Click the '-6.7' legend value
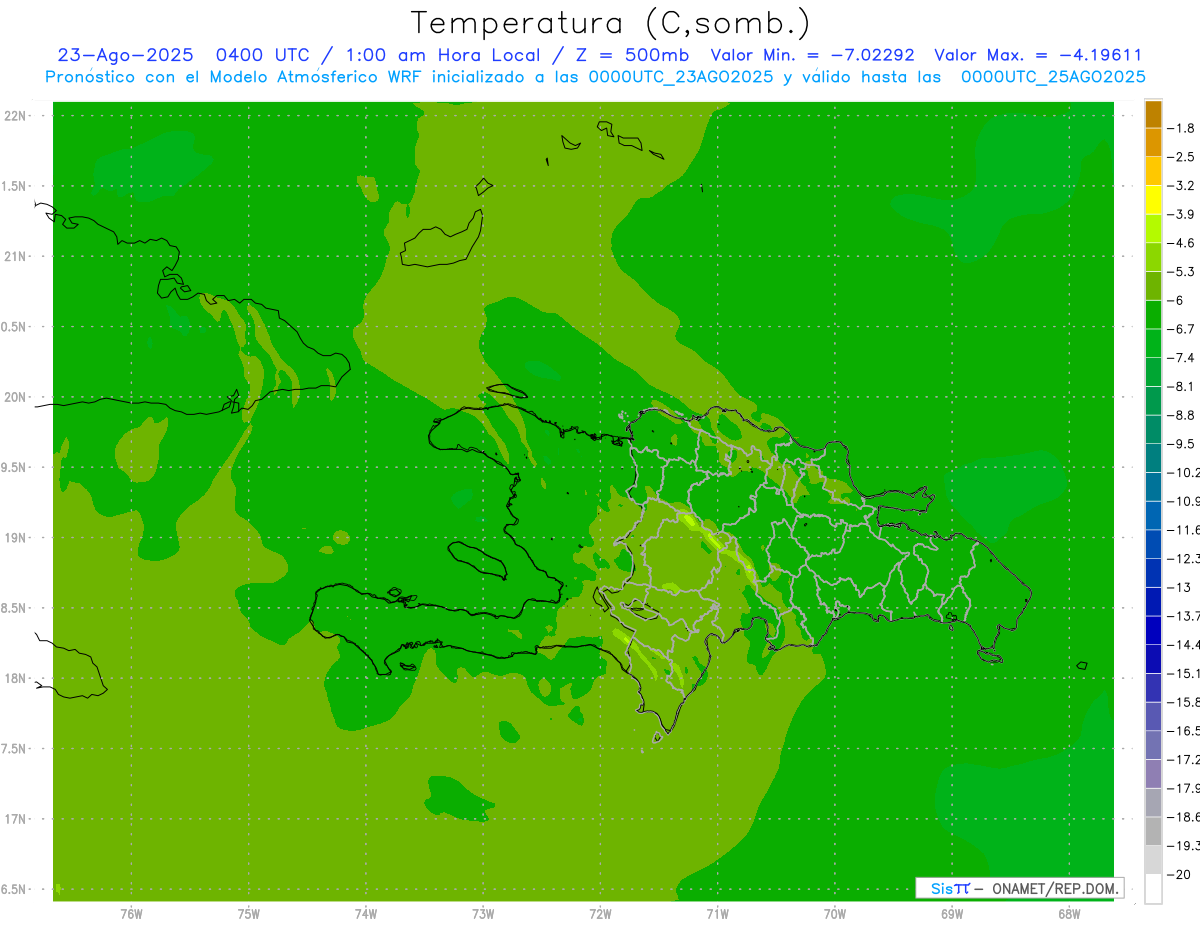Image resolution: width=1200 pixels, height=927 pixels. click(1181, 329)
